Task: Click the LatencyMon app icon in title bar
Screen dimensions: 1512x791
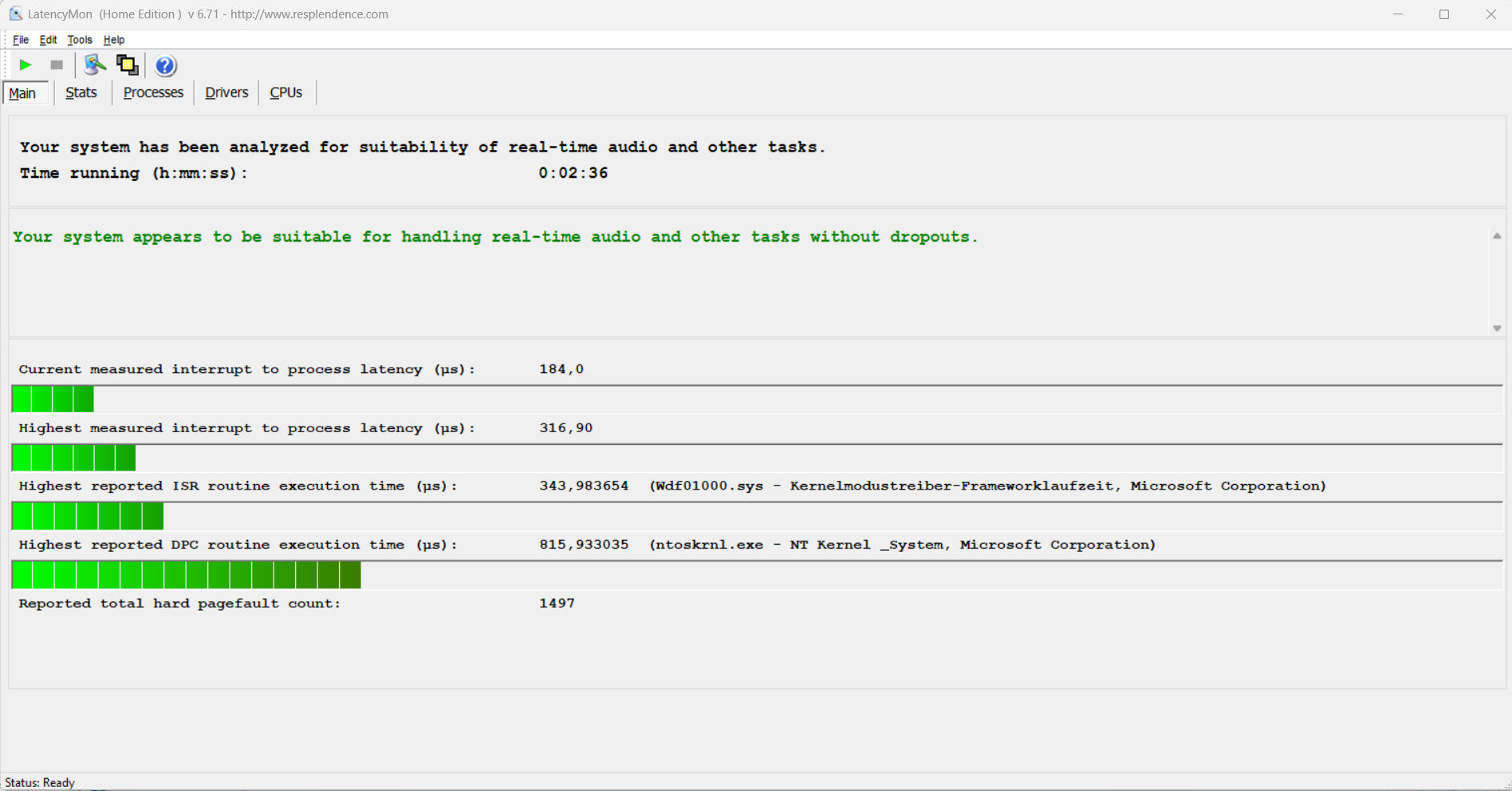Action: click(x=15, y=14)
